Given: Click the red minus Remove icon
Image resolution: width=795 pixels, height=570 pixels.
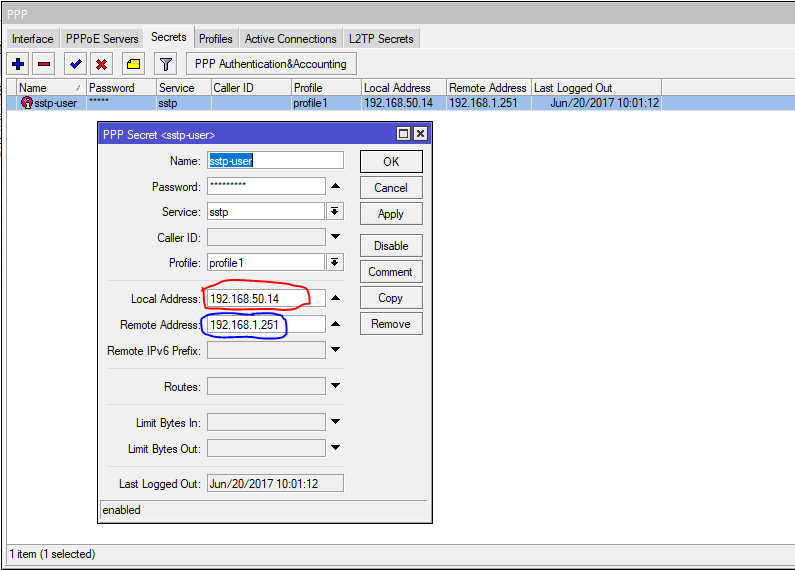Looking at the screenshot, I should (x=43, y=64).
